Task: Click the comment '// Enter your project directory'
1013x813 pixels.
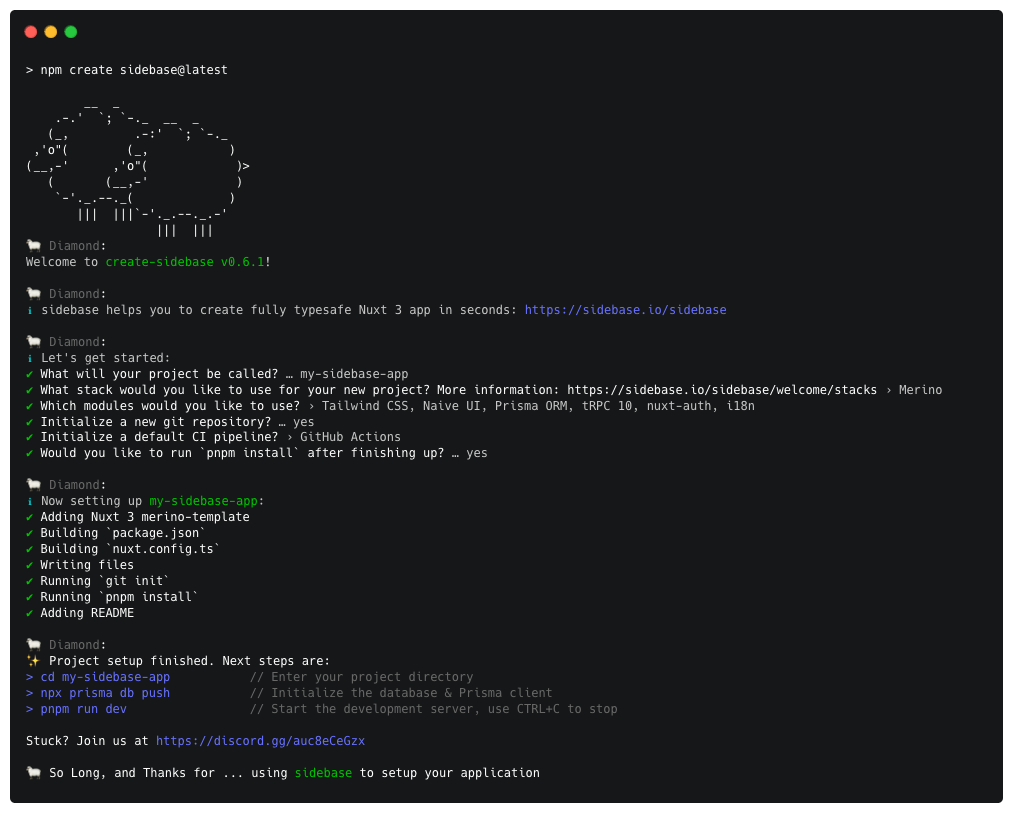Action: pos(362,677)
